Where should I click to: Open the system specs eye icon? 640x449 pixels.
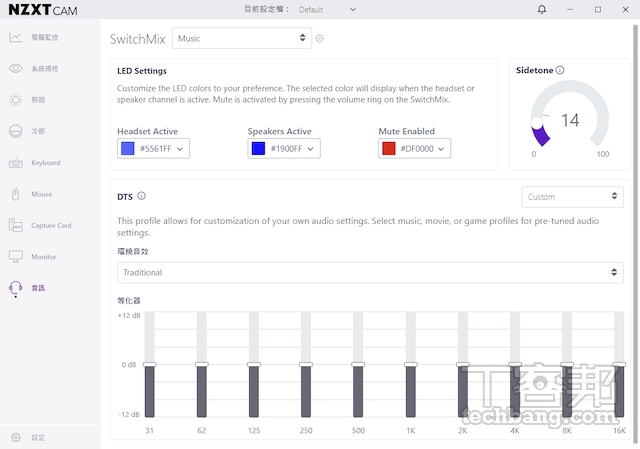(x=16, y=69)
